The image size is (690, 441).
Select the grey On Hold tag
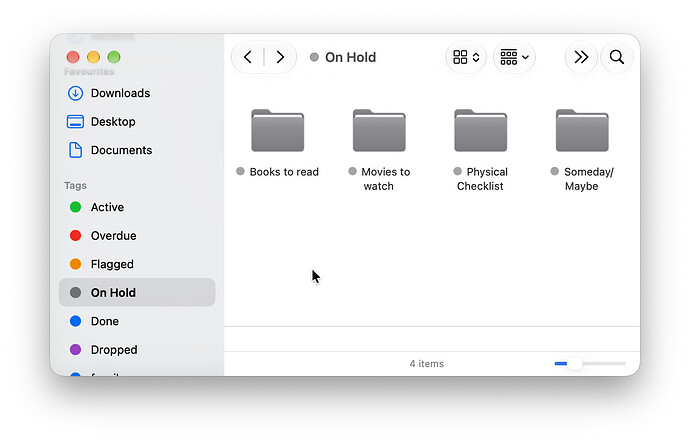[137, 293]
